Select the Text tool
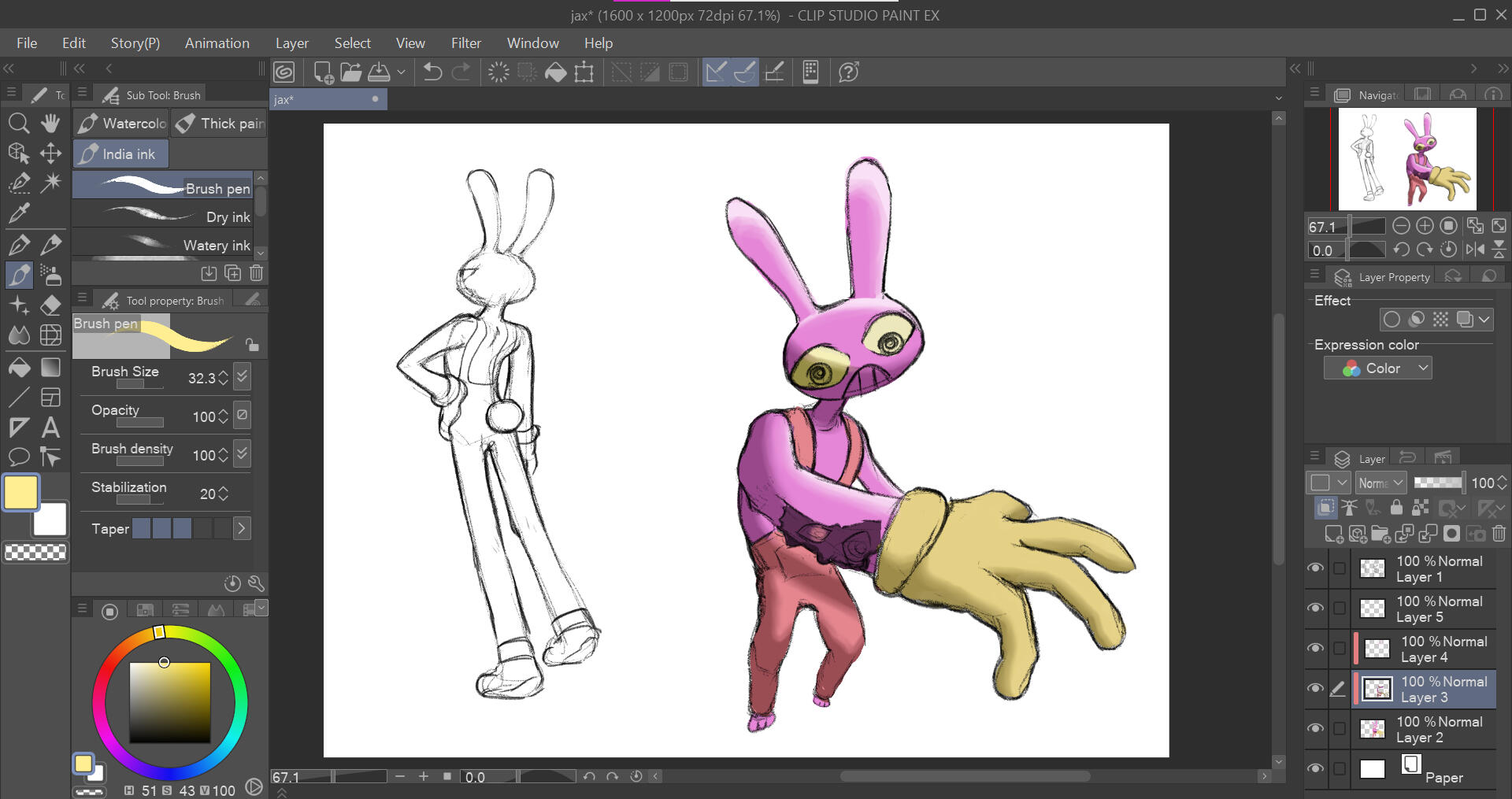 [x=50, y=427]
